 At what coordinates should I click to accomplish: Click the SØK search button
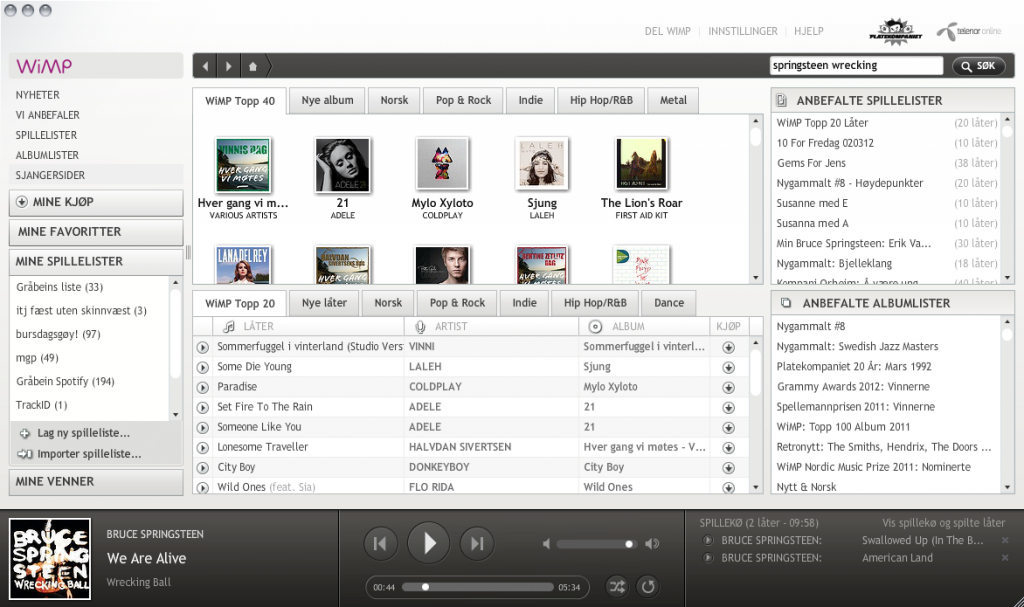[x=978, y=66]
